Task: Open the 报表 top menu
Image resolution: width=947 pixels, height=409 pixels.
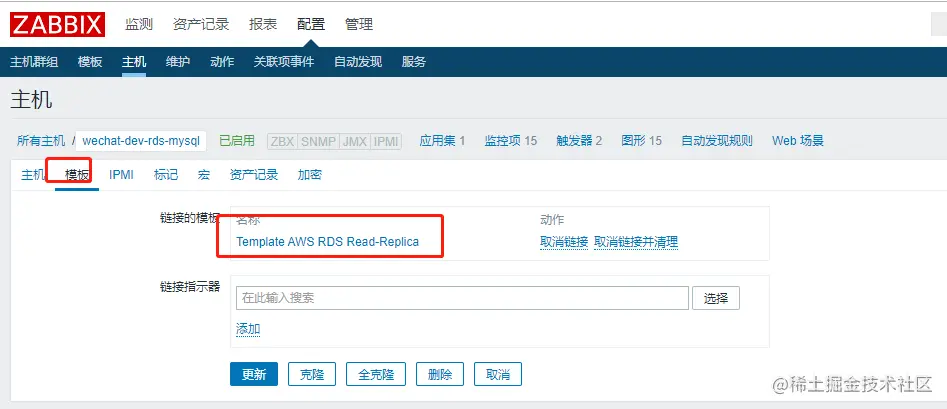Action: tap(263, 24)
